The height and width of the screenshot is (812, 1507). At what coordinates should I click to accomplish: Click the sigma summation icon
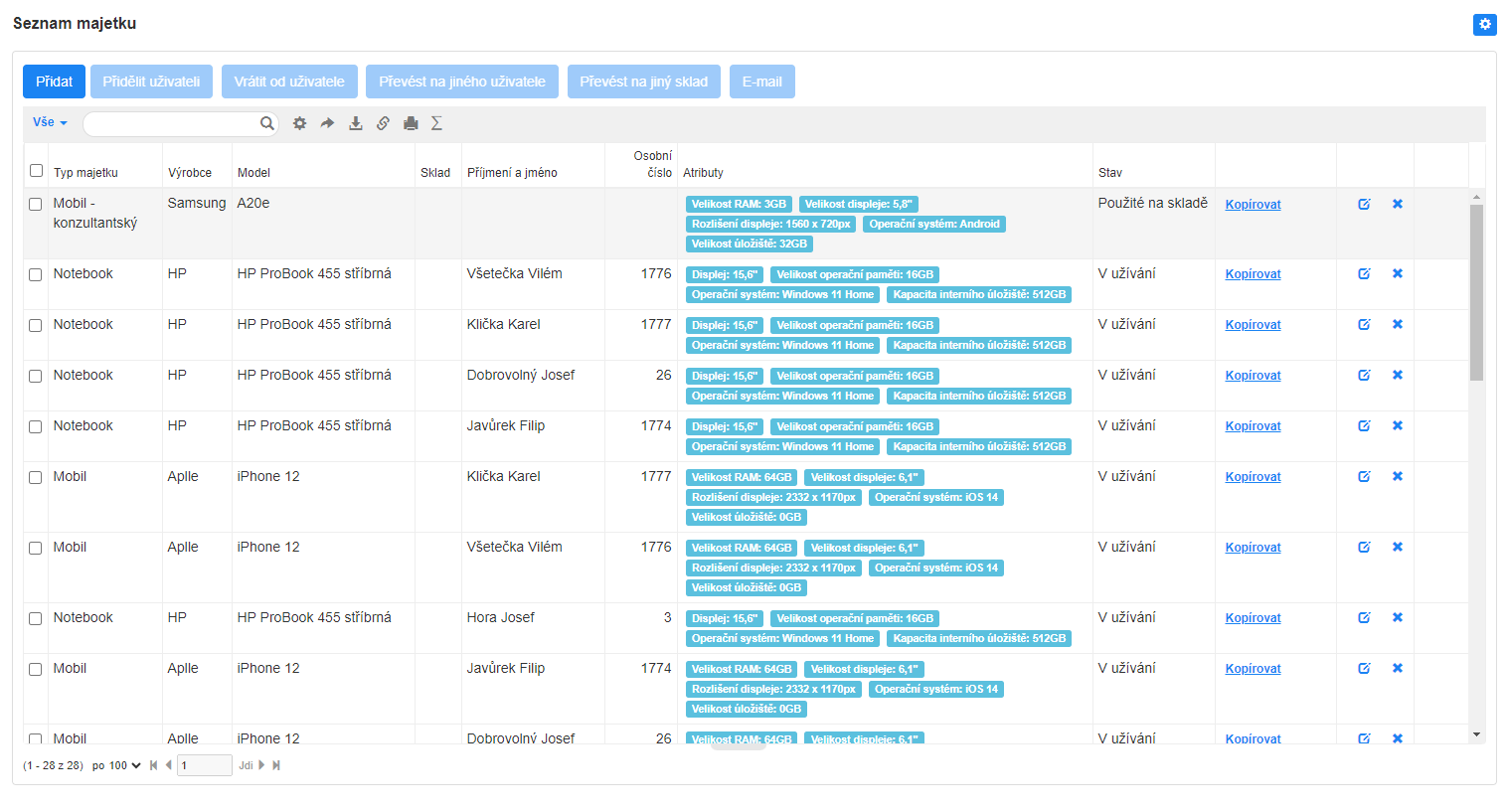(436, 123)
